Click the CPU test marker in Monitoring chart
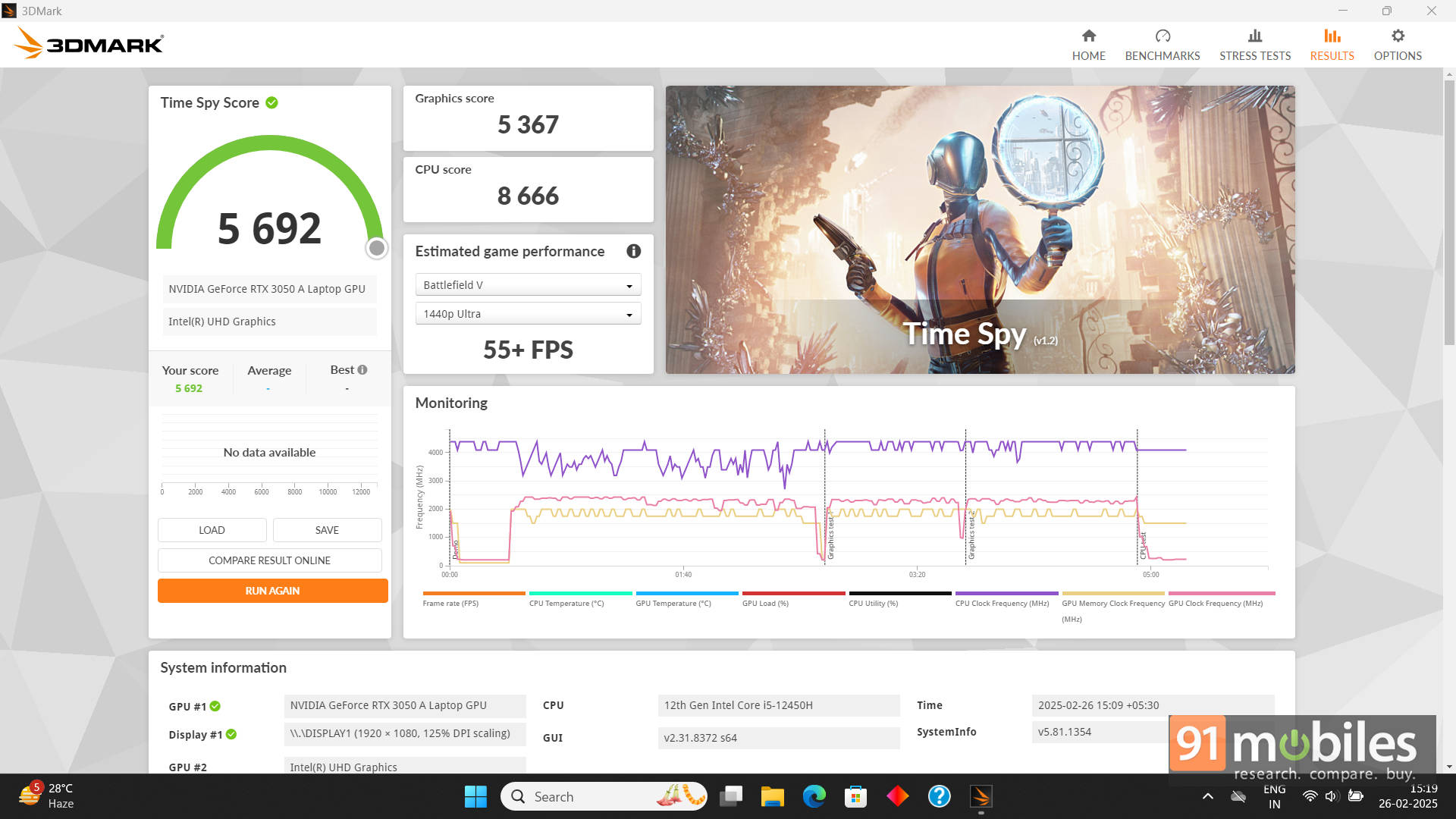 [x=1143, y=546]
